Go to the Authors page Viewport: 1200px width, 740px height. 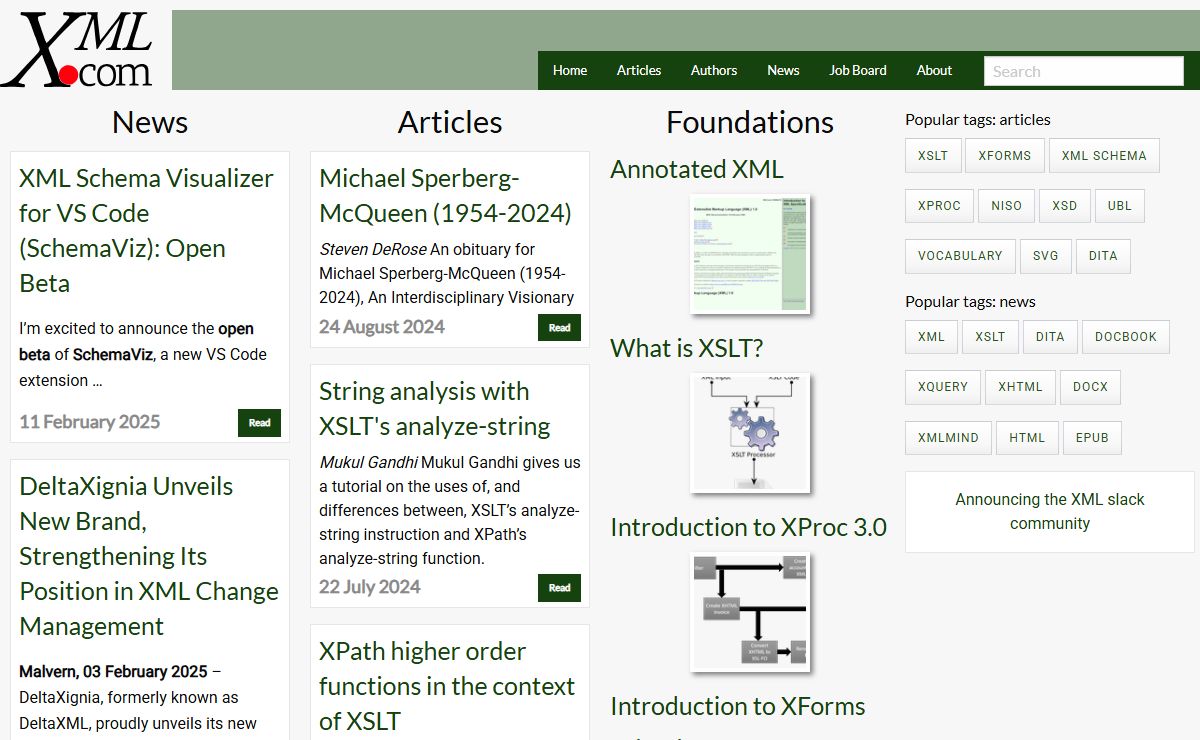click(x=714, y=70)
